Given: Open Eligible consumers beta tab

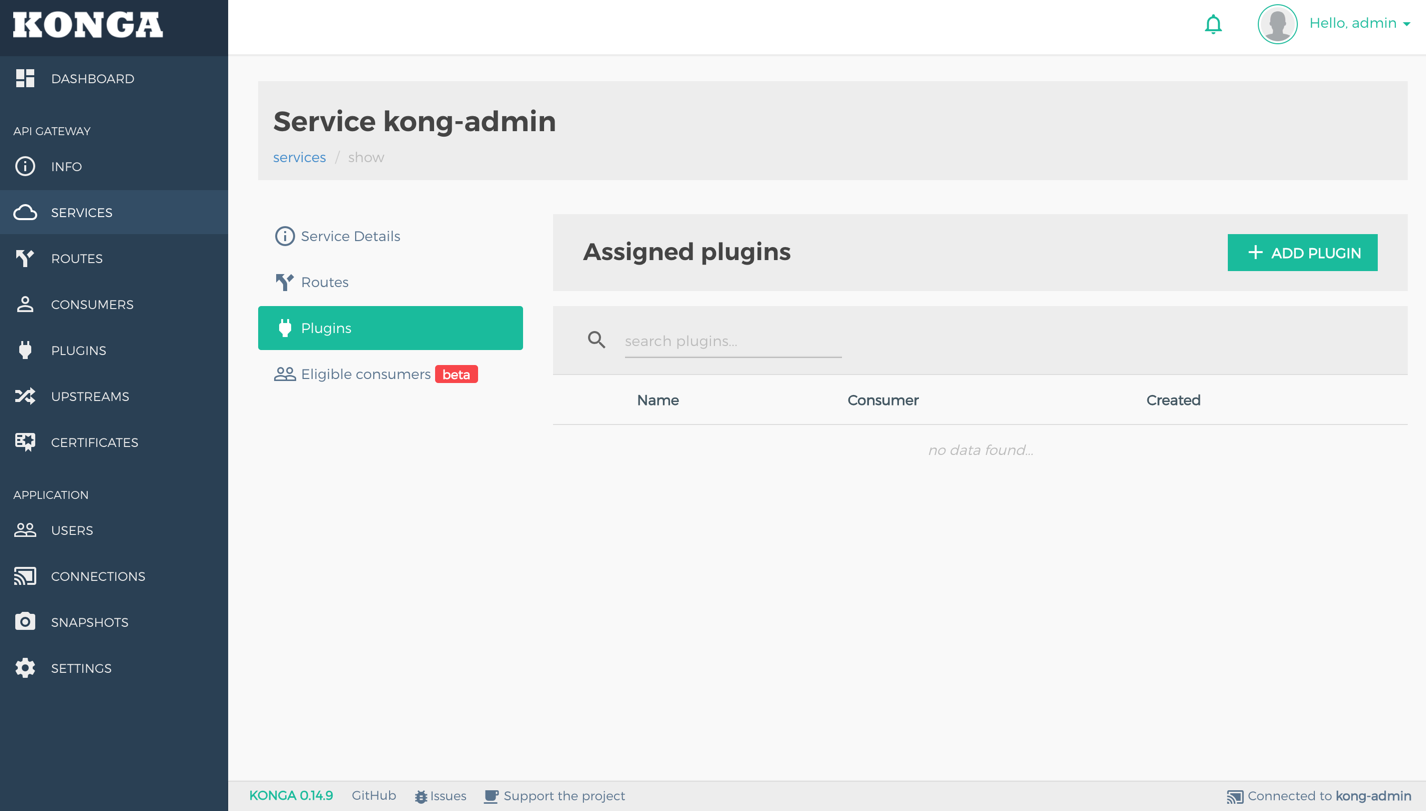Looking at the screenshot, I should (x=390, y=374).
